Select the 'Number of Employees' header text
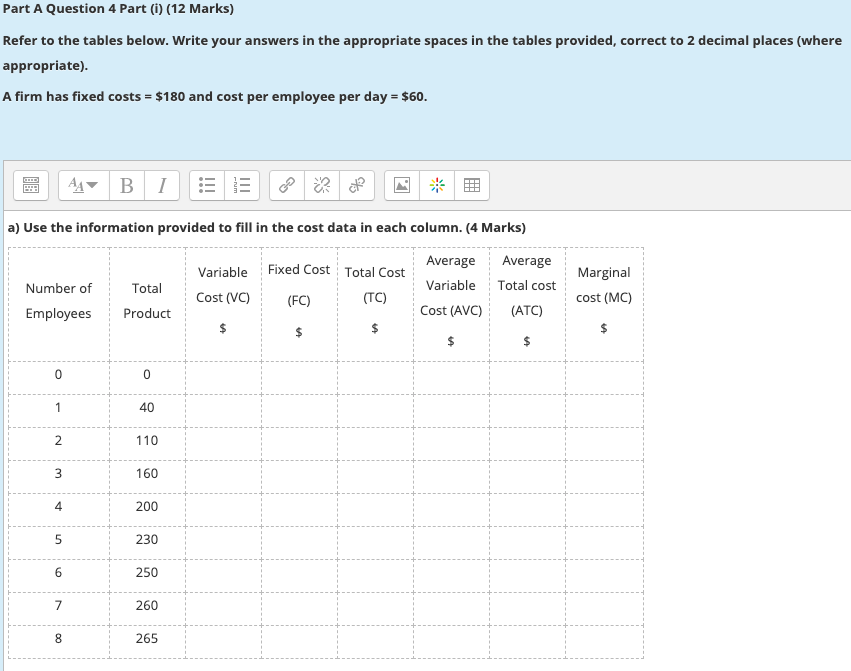This screenshot has height=671, width=851. pyautogui.click(x=59, y=301)
